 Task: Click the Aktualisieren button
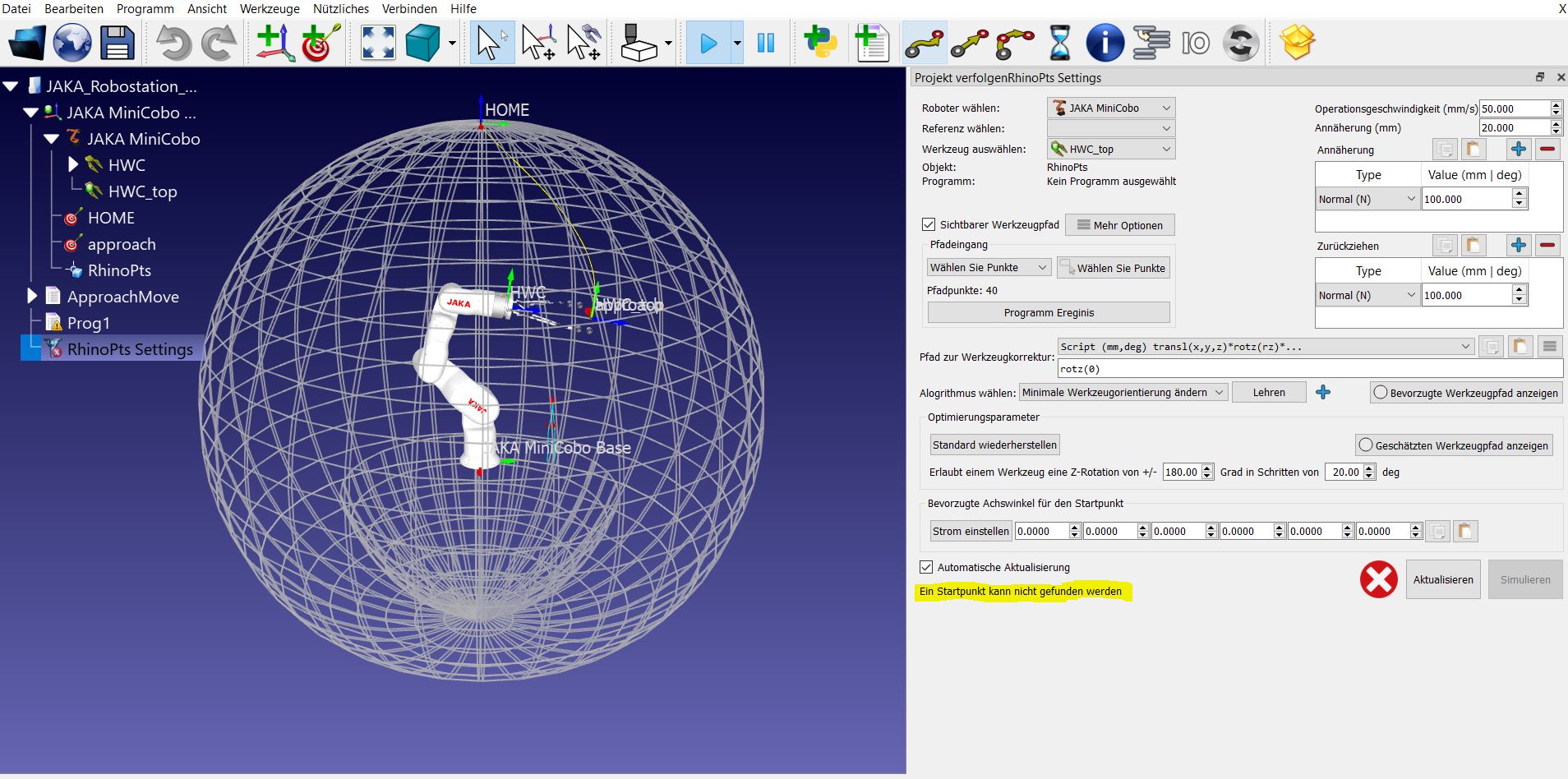(x=1442, y=579)
